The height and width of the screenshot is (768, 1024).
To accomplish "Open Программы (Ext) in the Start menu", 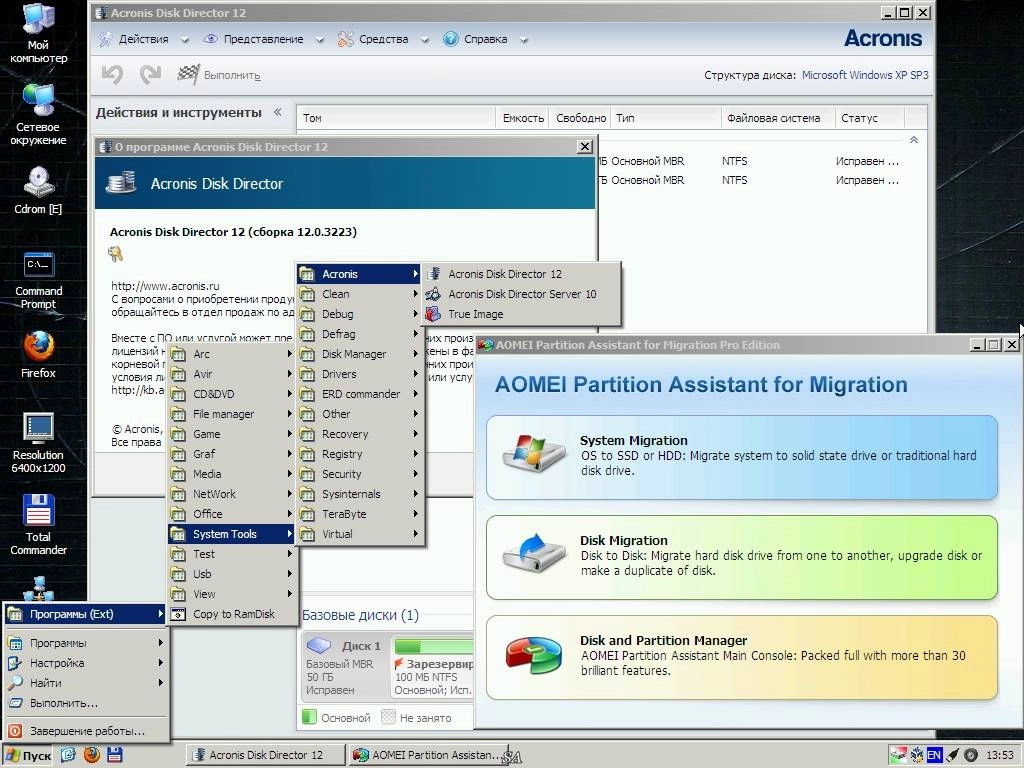I will coord(85,615).
